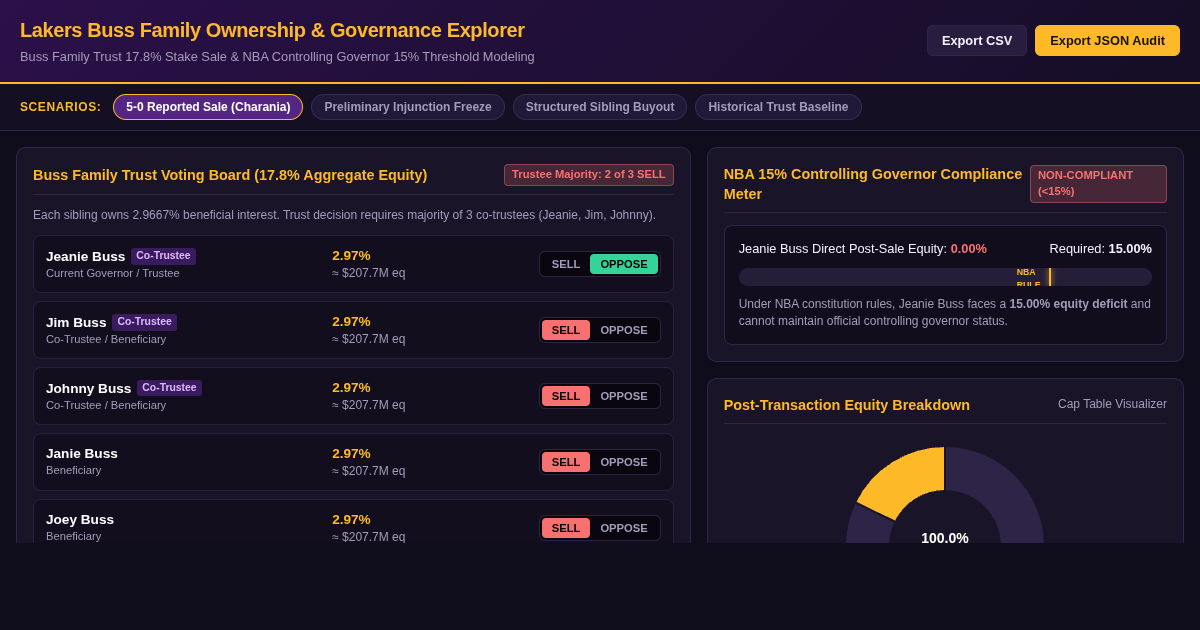The height and width of the screenshot is (630, 1200).
Task: Click the Export CSV button
Action: click(x=976, y=40)
